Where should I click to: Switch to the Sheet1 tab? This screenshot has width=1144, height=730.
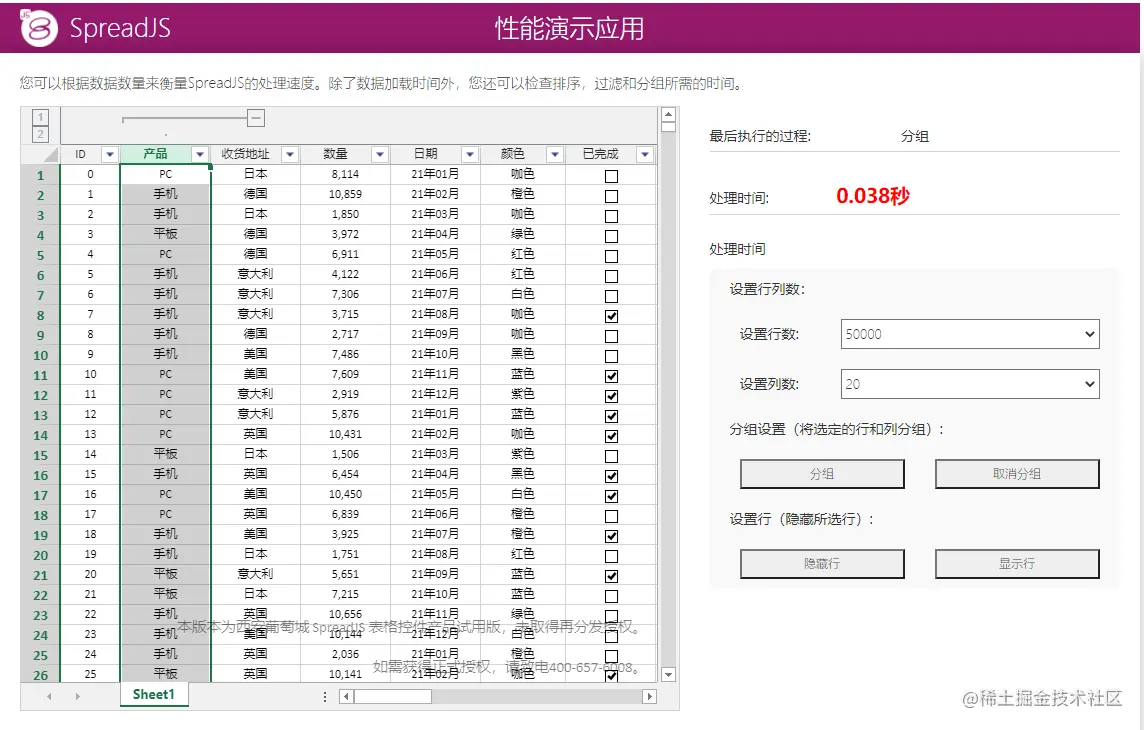tap(154, 694)
